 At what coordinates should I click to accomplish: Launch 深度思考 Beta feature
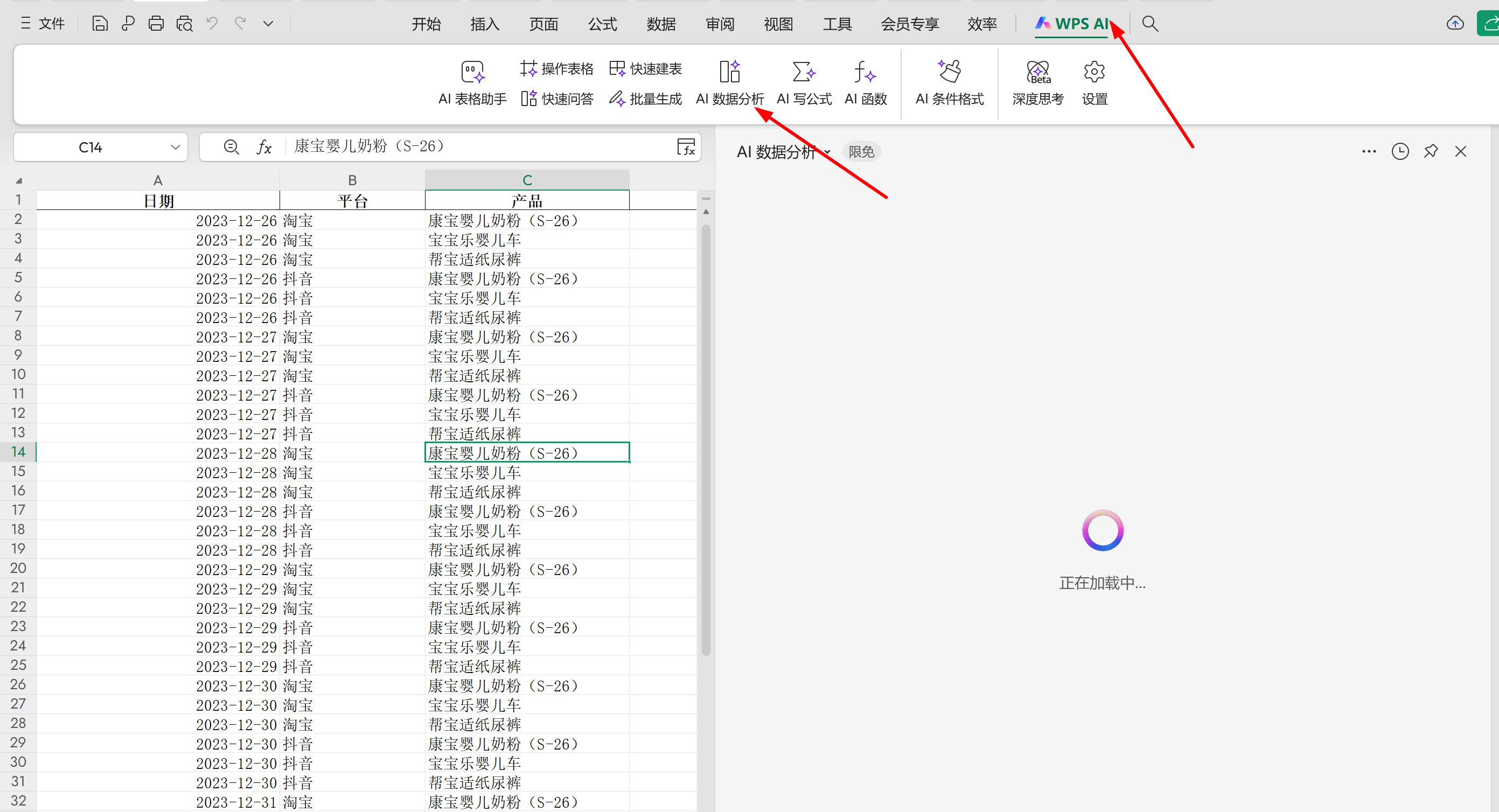click(x=1037, y=72)
